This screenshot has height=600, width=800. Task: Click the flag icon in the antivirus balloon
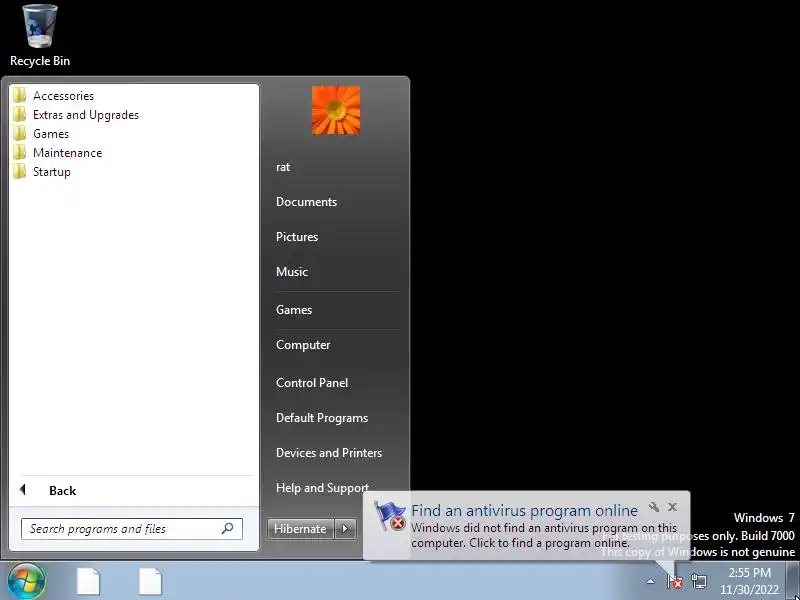(x=389, y=516)
